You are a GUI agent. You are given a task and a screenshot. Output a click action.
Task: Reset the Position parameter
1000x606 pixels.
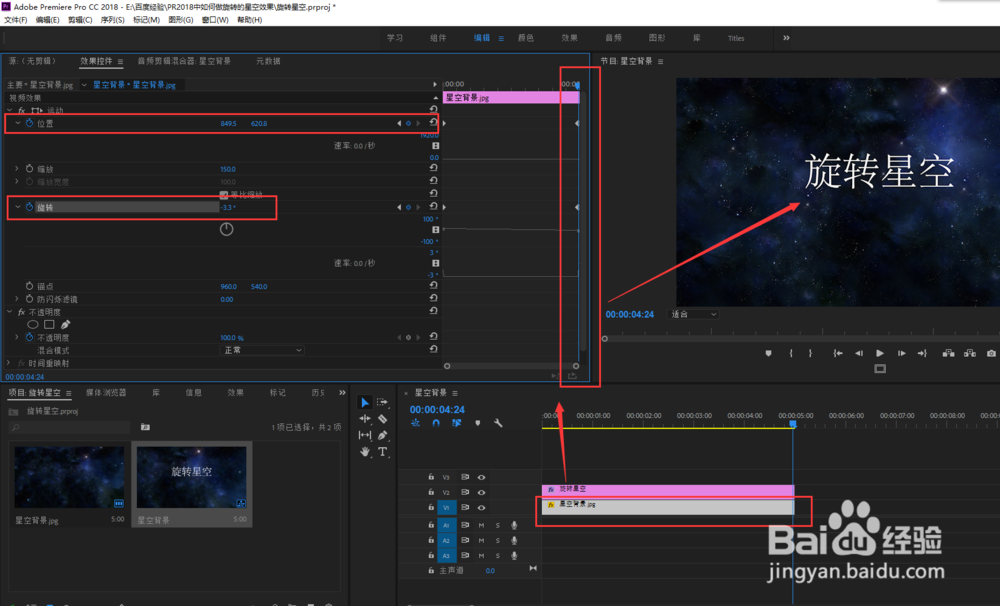(x=434, y=122)
